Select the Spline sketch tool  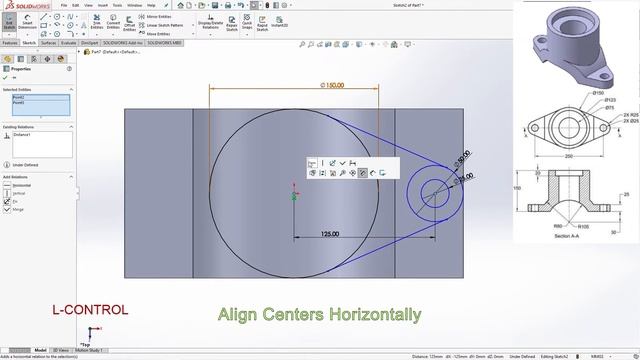70,17
